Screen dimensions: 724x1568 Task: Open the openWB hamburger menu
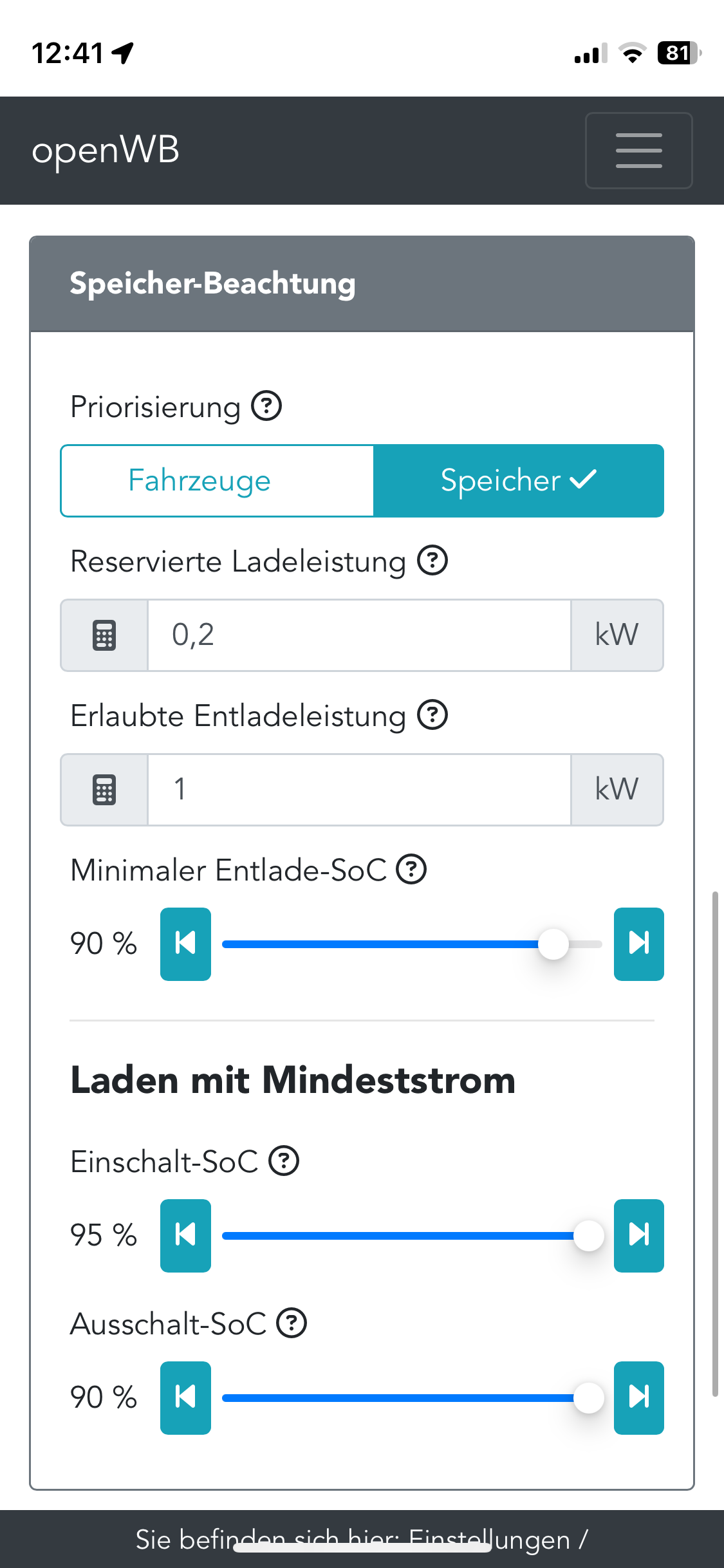pos(638,151)
